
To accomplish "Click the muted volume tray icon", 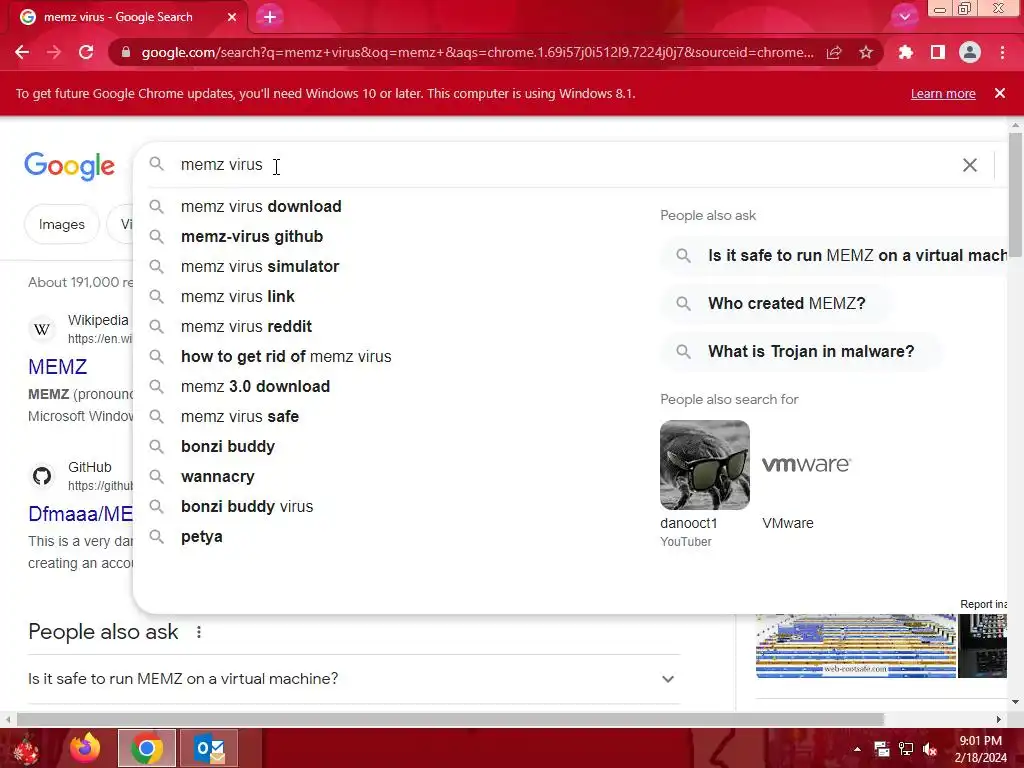I will (x=930, y=749).
